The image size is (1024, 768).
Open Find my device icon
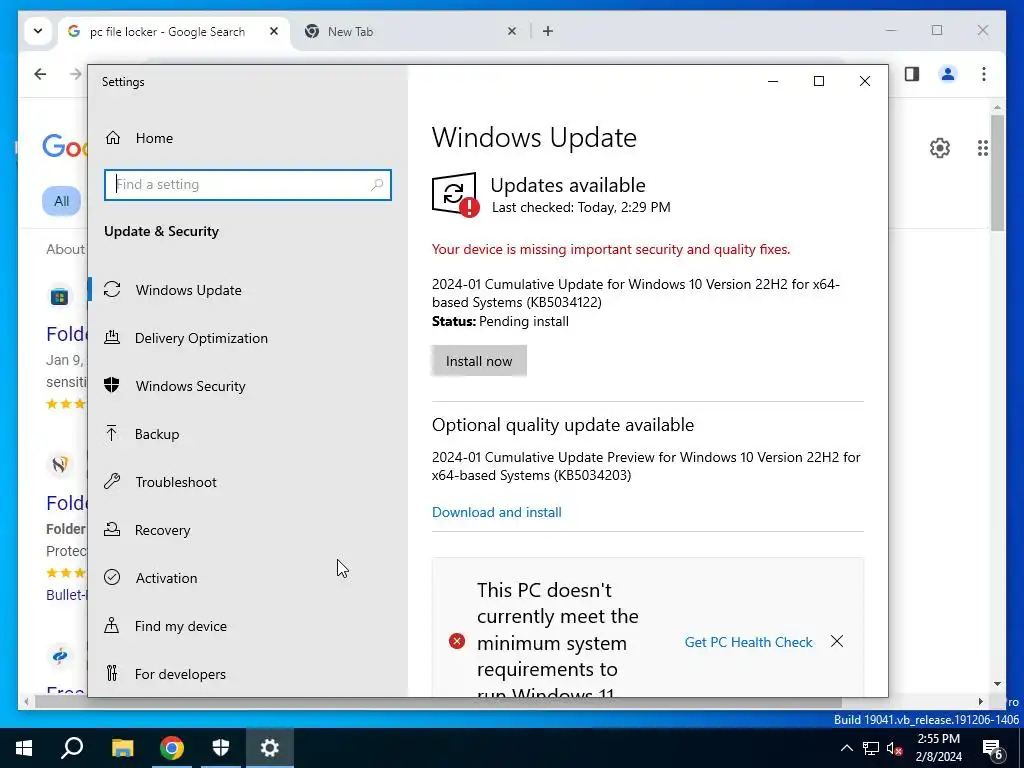coord(112,626)
